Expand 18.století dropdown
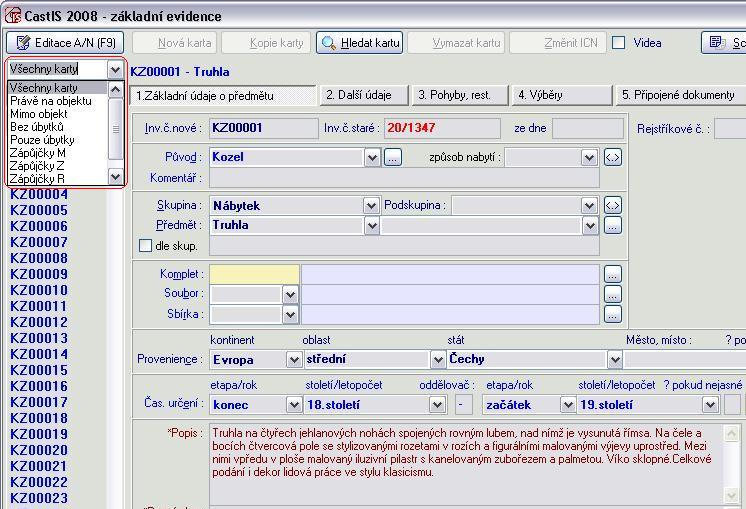The image size is (746, 509). (x=437, y=405)
